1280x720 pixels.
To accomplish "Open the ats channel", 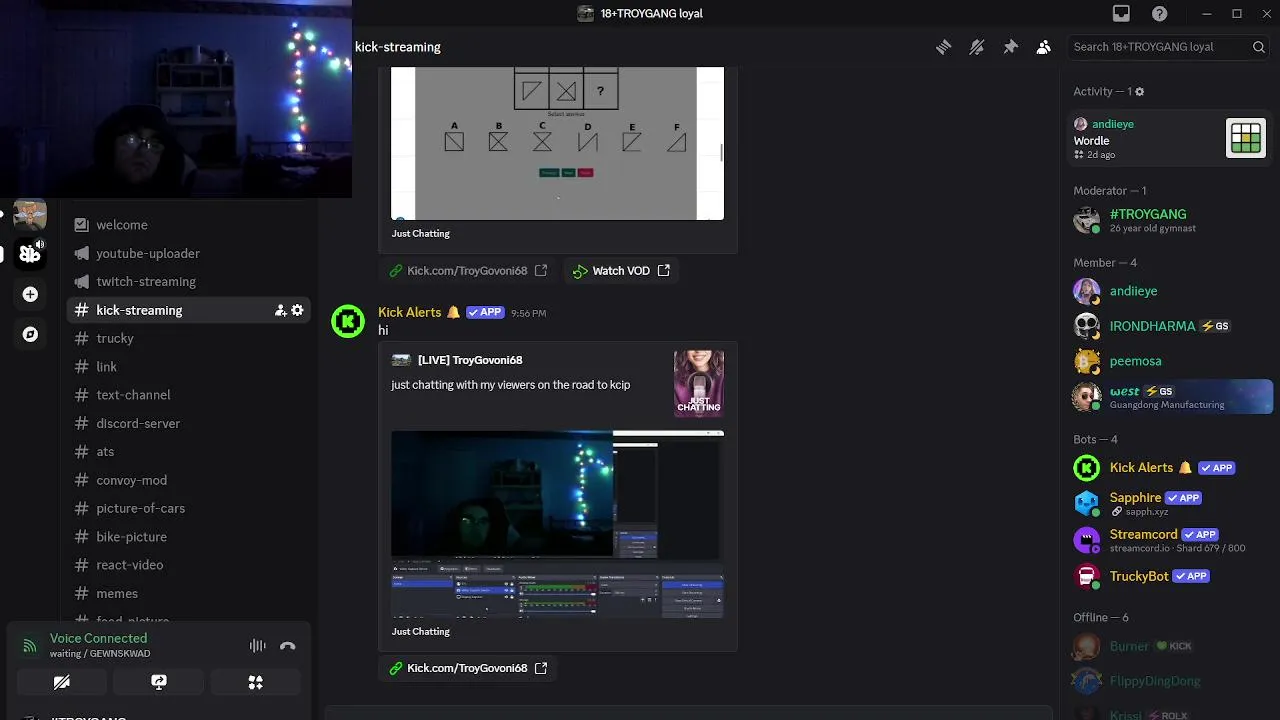I will pyautogui.click(x=189, y=451).
